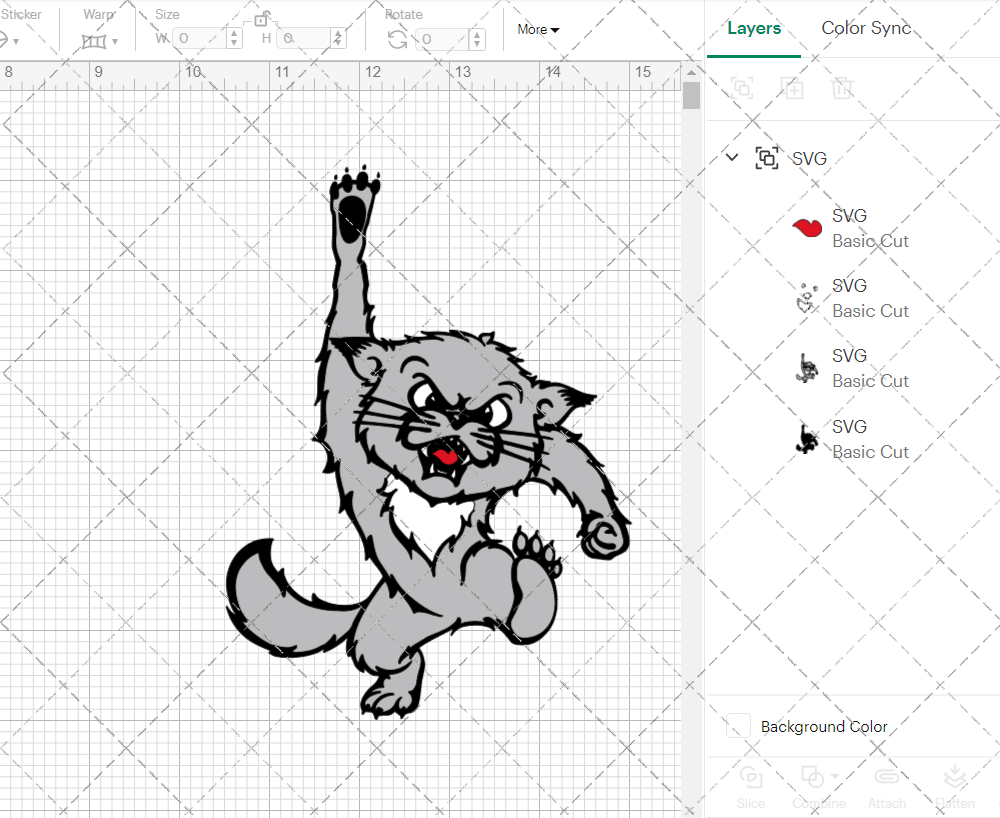Screen dimensions: 1000x818
Task: Switch to the Color Sync tab
Action: [866, 28]
